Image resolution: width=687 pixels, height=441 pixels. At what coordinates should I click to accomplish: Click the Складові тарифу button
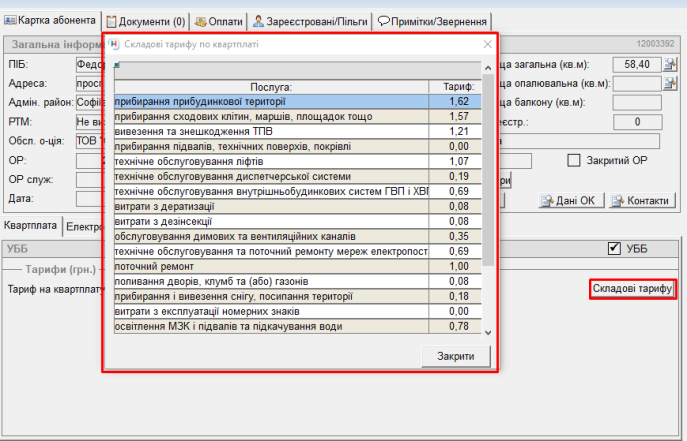(632, 289)
